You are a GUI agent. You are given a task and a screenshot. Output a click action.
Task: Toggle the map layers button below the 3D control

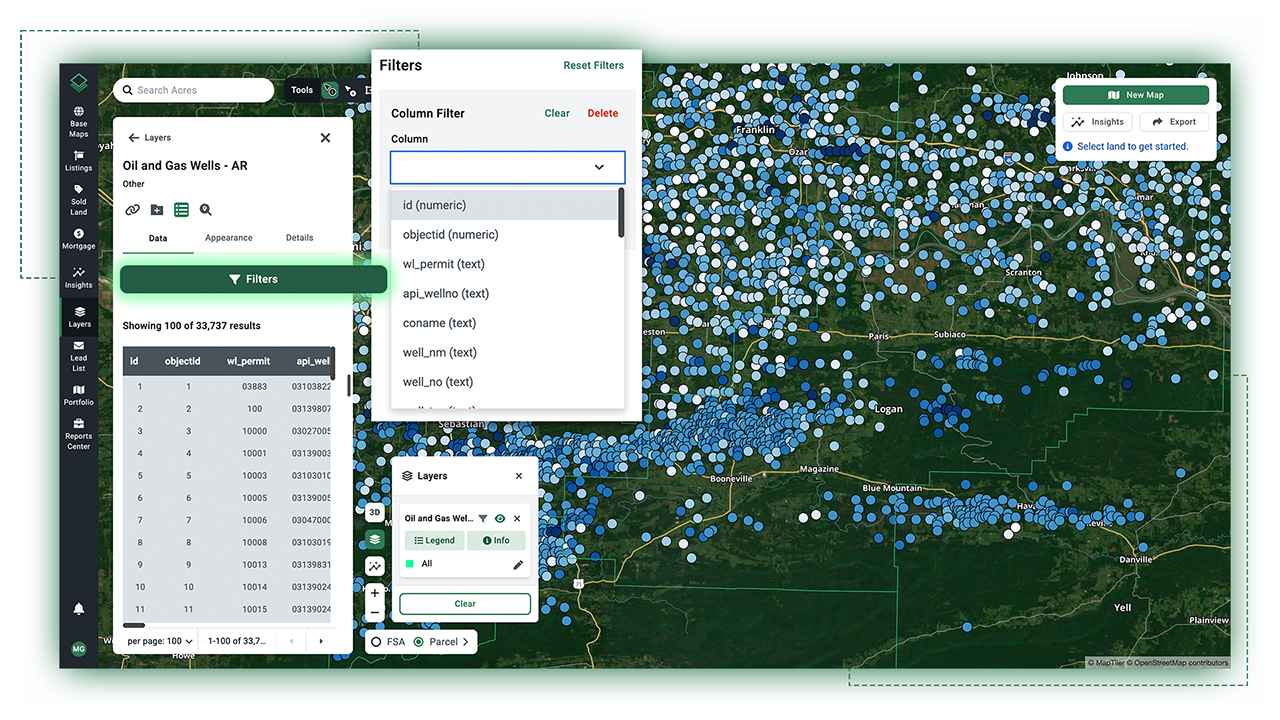375,539
